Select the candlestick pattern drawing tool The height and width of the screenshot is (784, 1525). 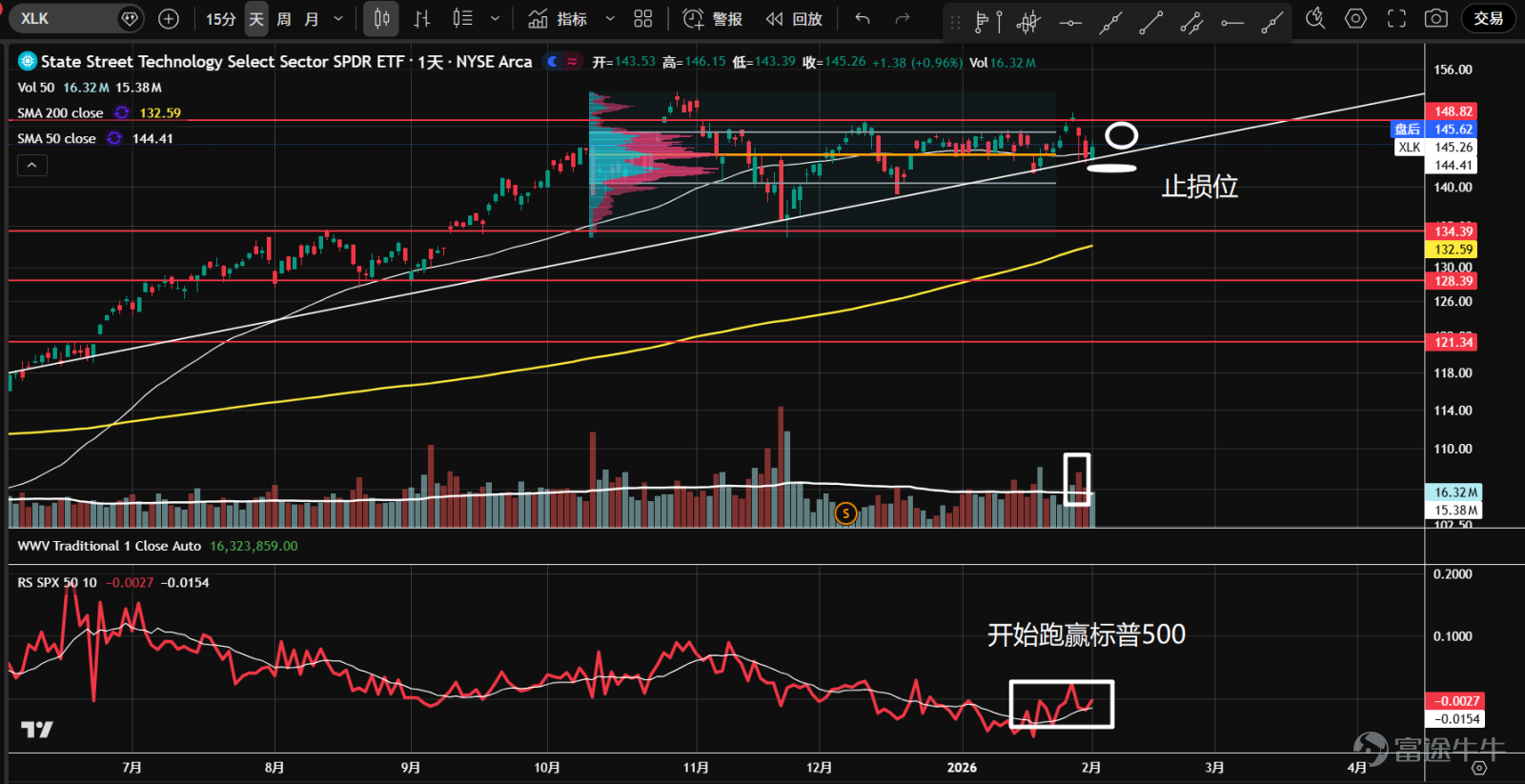pyautogui.click(x=1028, y=21)
